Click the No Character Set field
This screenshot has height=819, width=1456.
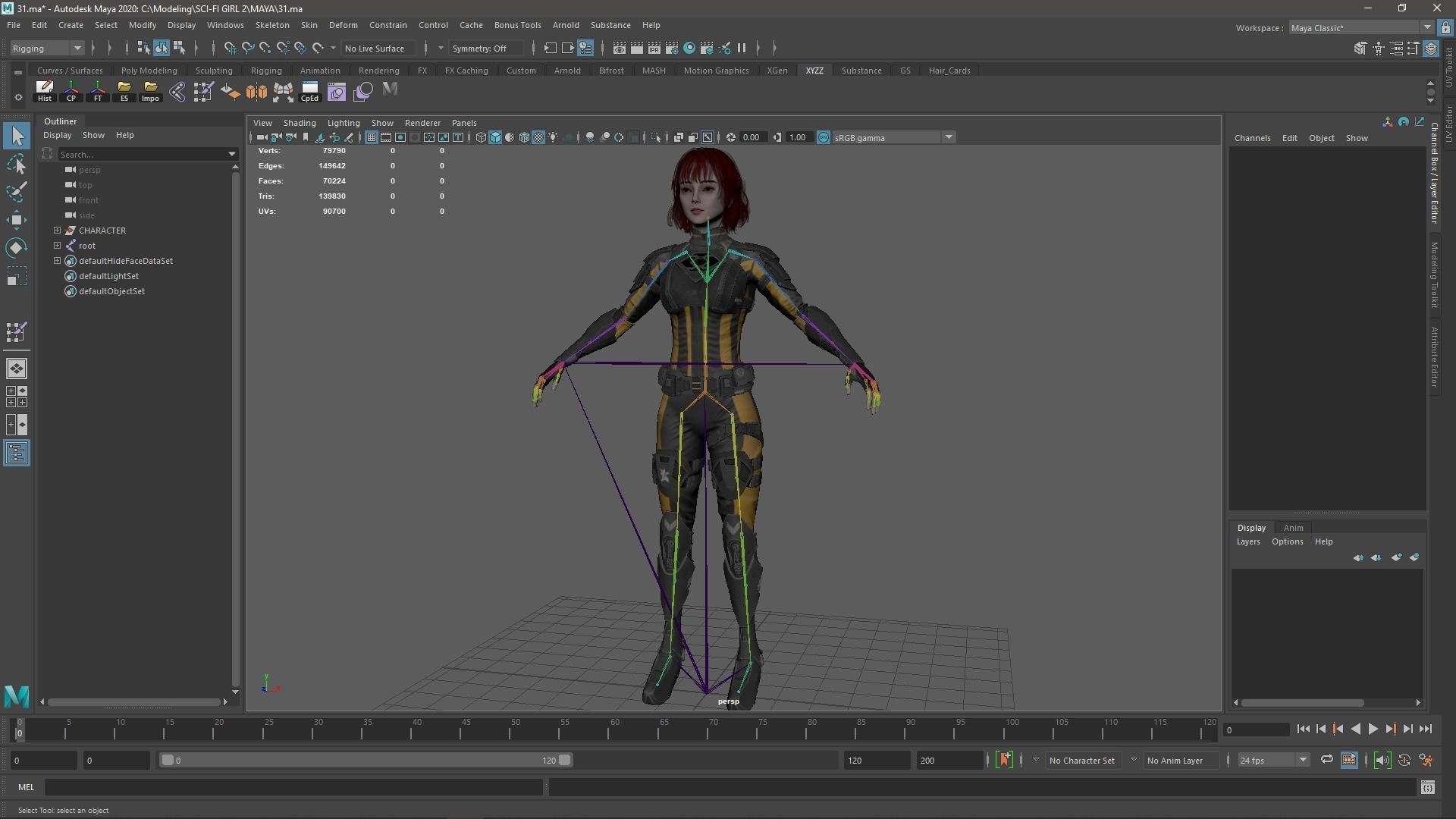point(1082,760)
